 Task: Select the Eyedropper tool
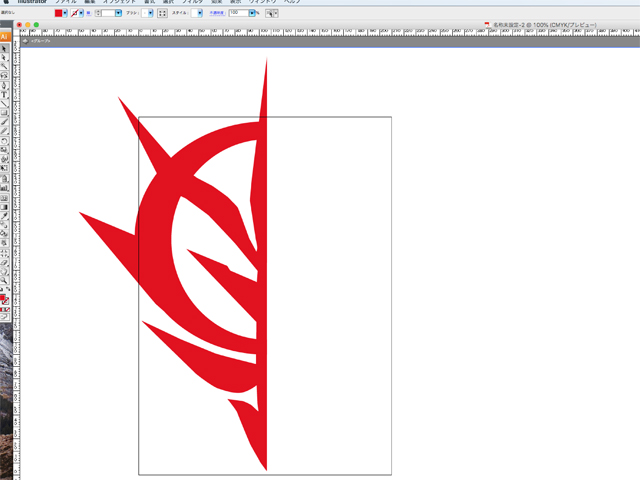4,216
